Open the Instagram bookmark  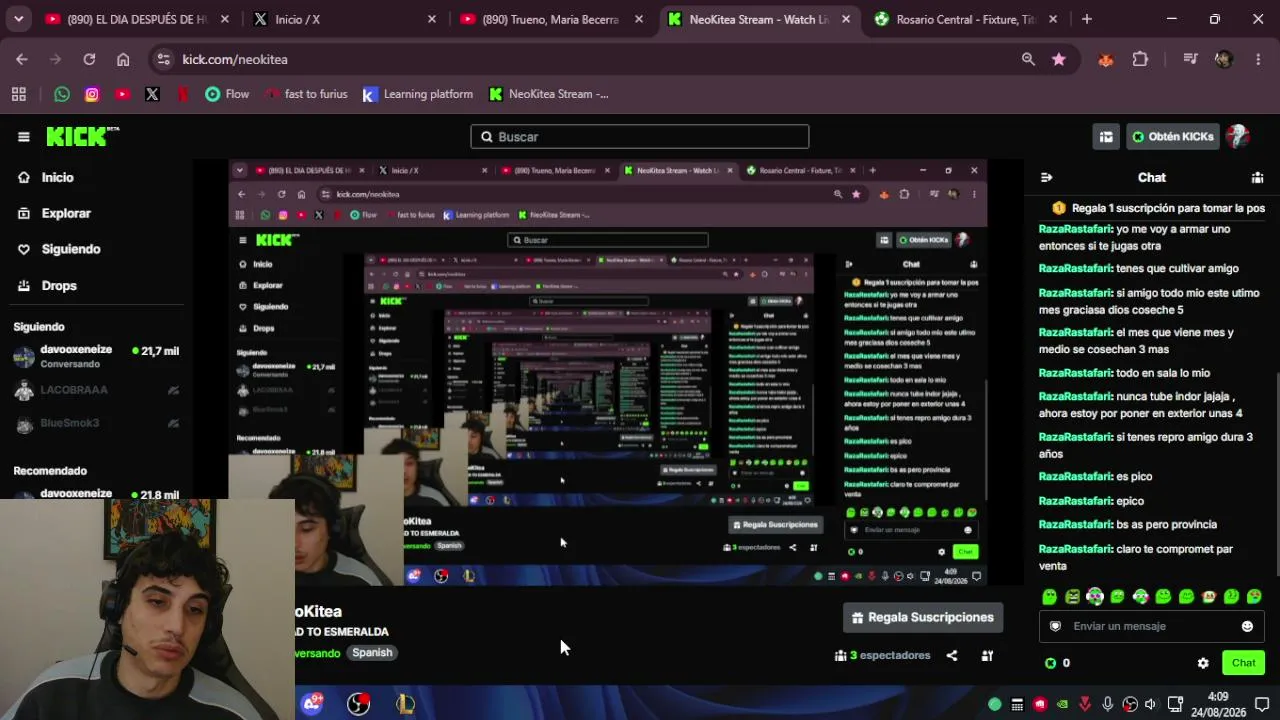pos(92,94)
